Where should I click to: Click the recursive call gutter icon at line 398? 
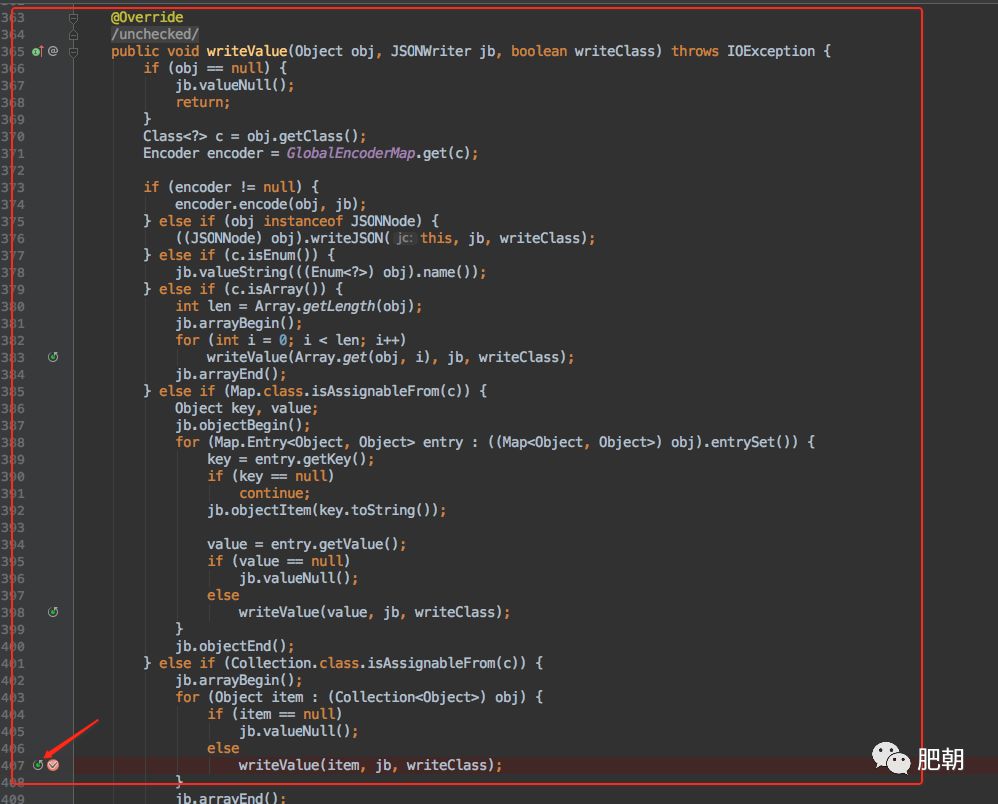click(x=53, y=611)
